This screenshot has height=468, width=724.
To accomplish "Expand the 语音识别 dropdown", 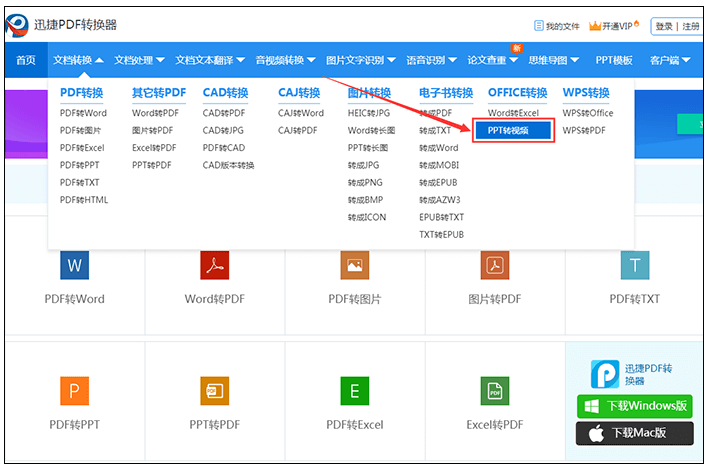I will coord(431,60).
